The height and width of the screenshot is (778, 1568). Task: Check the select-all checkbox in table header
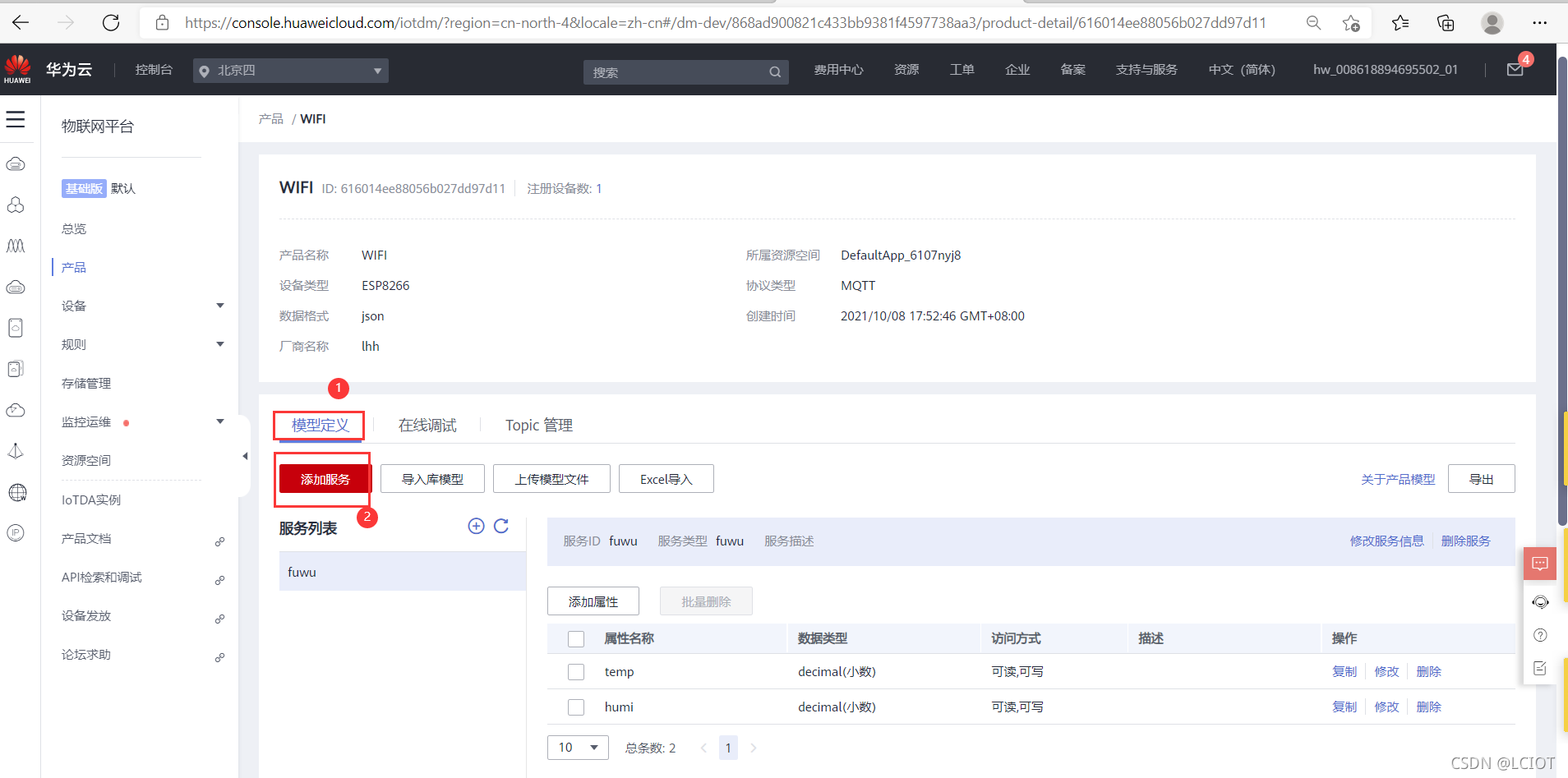click(576, 639)
